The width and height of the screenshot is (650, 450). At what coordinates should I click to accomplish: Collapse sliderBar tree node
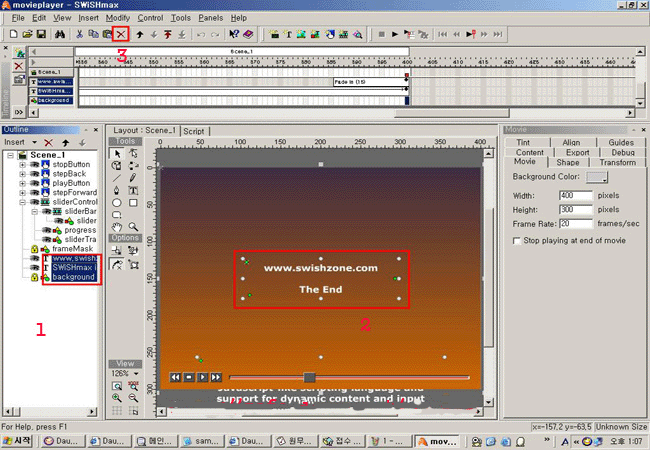(35, 211)
